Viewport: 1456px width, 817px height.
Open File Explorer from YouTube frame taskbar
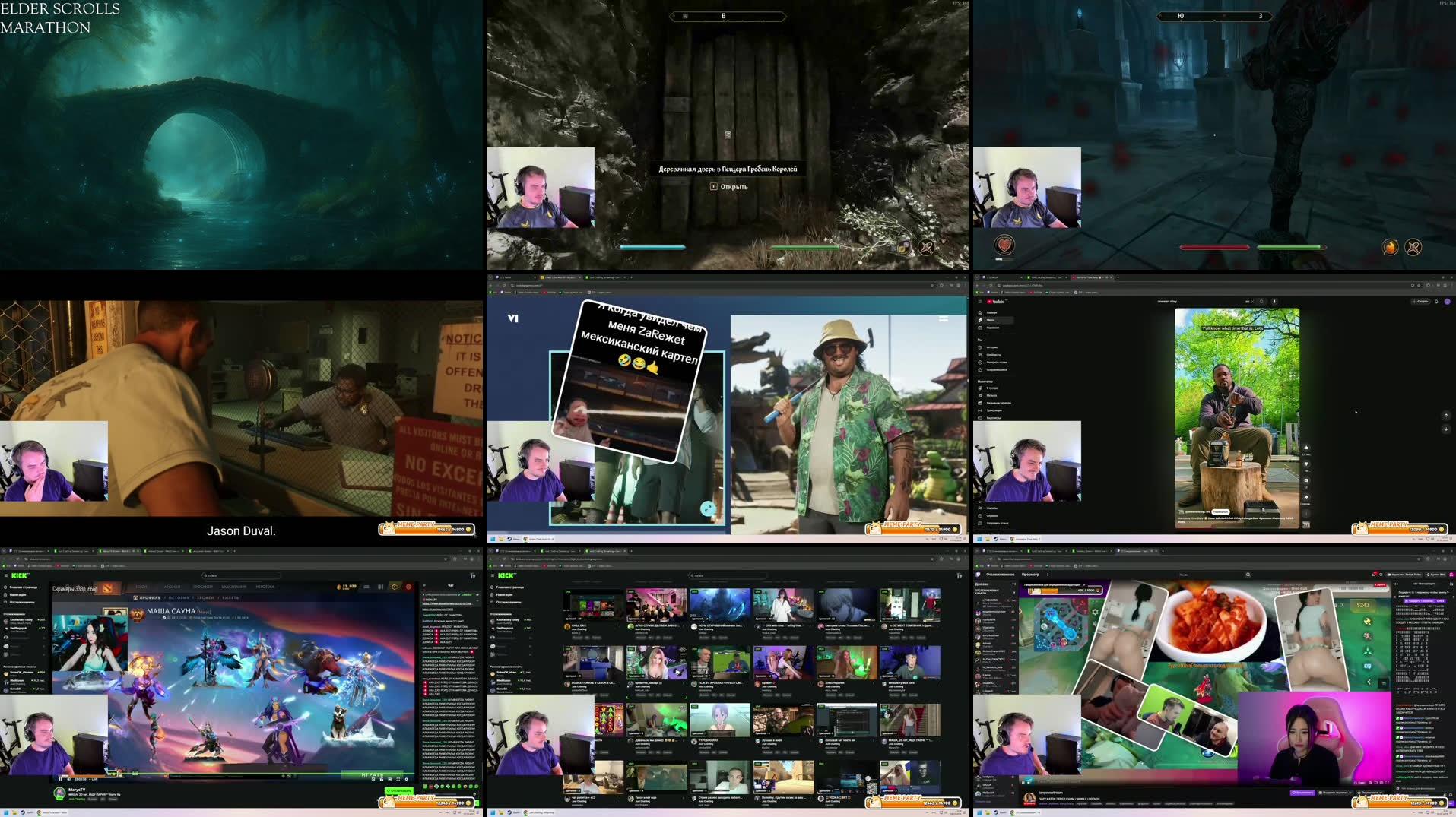pyautogui.click(x=988, y=539)
